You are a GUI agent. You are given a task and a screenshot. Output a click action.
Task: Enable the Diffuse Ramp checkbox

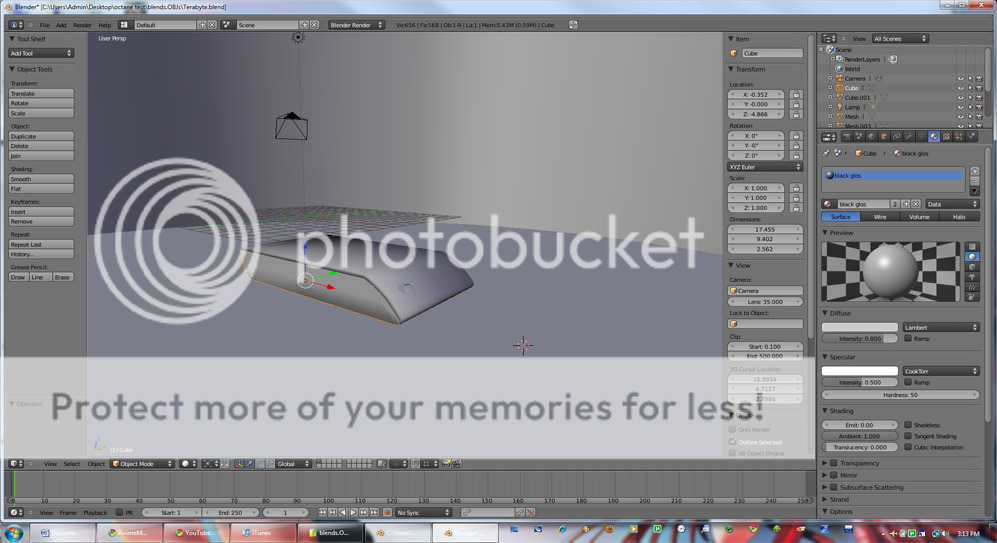tap(908, 338)
